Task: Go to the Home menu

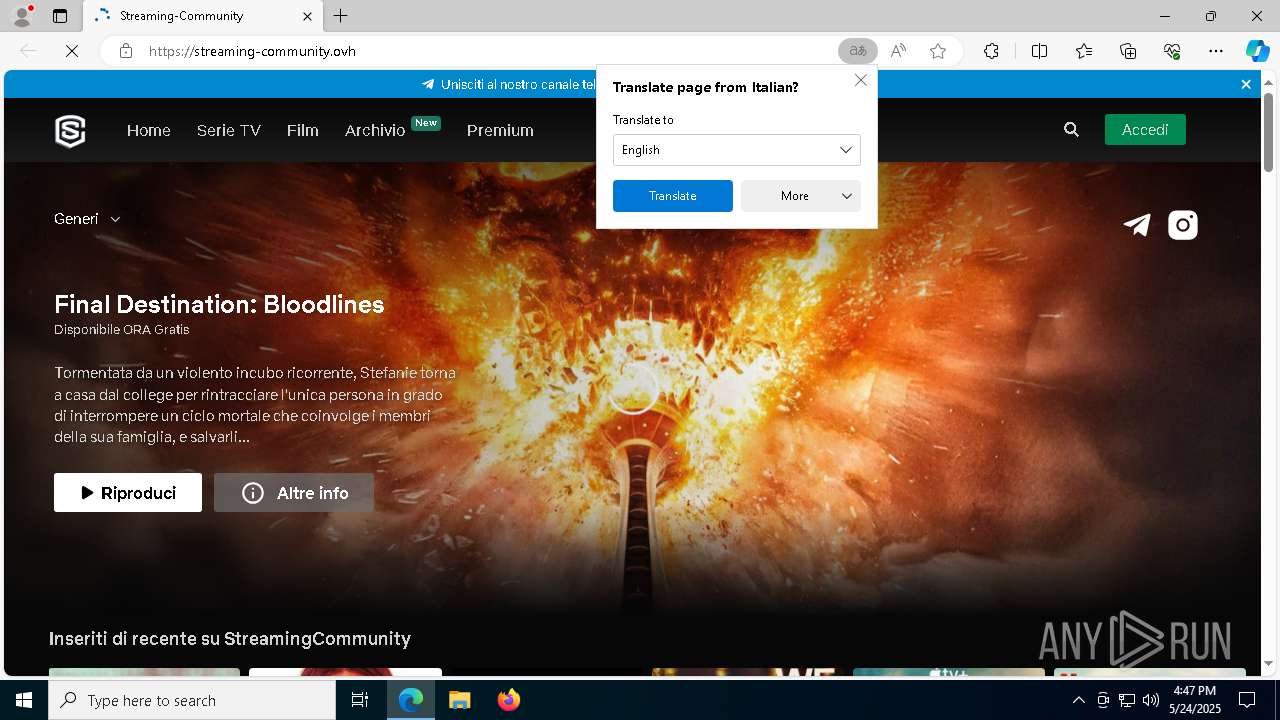Action: (x=149, y=130)
